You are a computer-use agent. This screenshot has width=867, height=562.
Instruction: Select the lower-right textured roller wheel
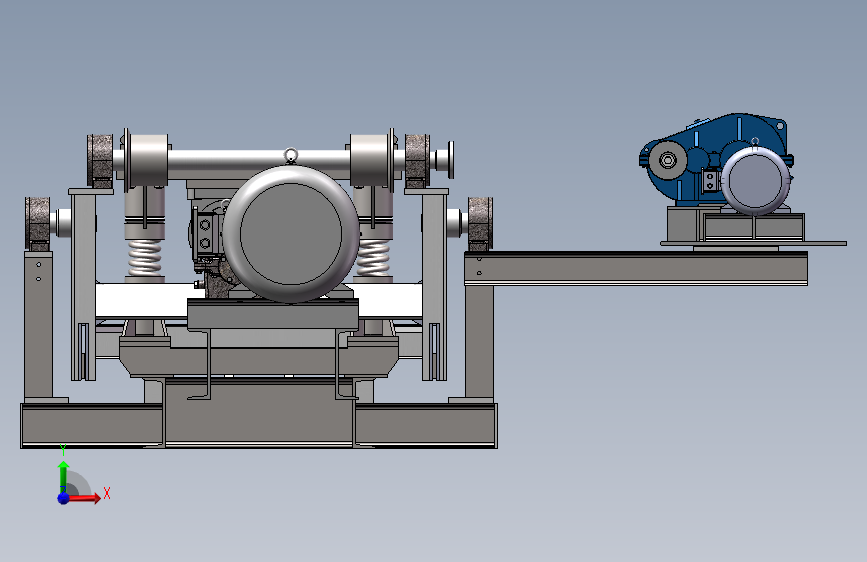[480, 223]
